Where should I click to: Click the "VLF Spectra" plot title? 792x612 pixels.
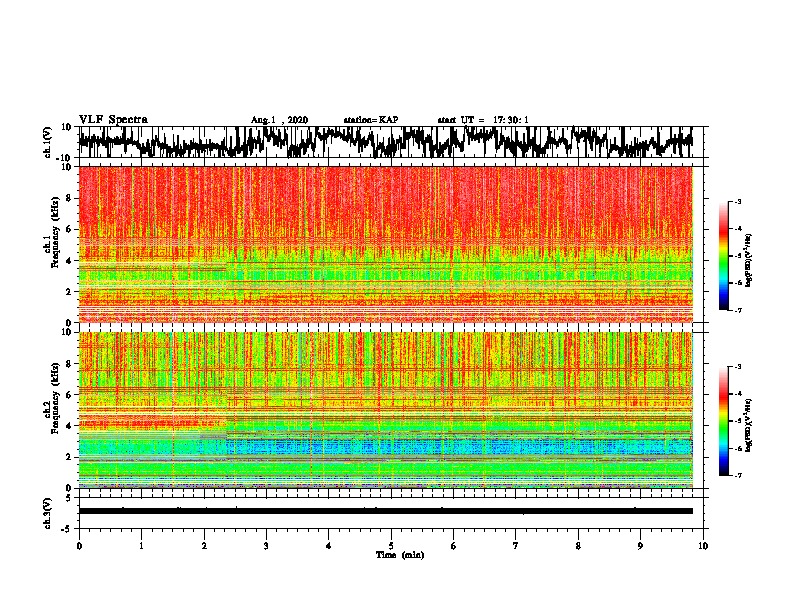113,120
